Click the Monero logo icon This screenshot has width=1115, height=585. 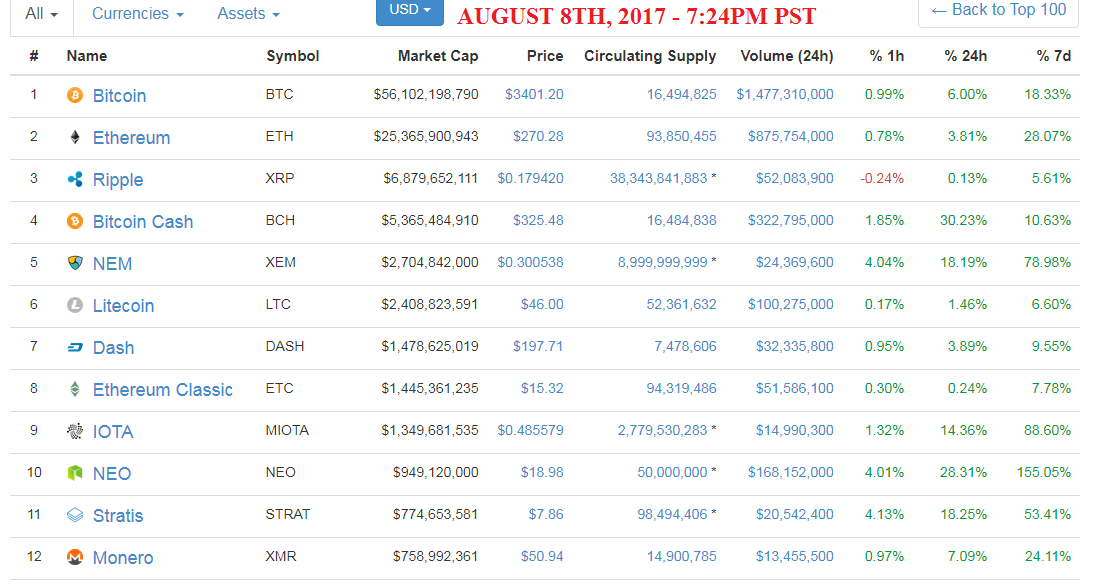(x=75, y=557)
